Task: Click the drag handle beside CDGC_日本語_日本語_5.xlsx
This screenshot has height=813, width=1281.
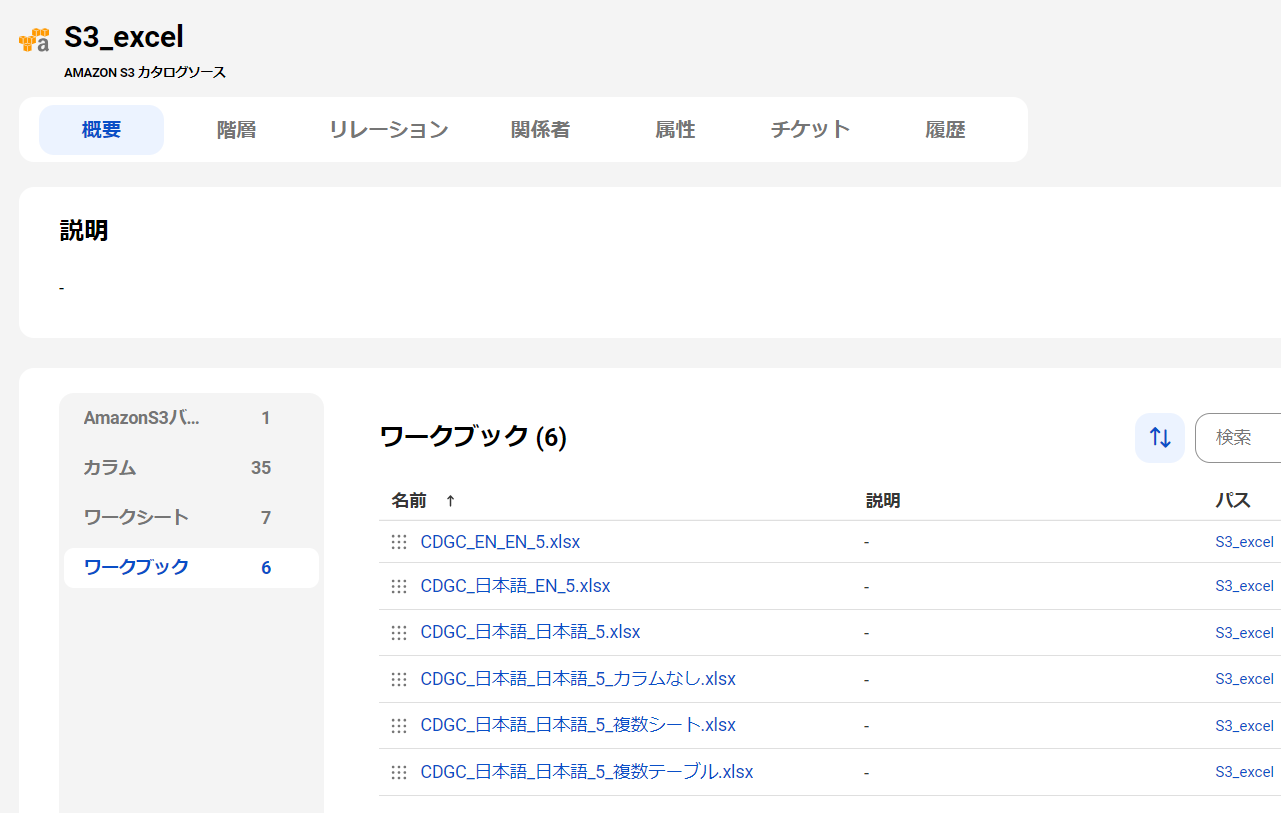Action: pyautogui.click(x=399, y=632)
